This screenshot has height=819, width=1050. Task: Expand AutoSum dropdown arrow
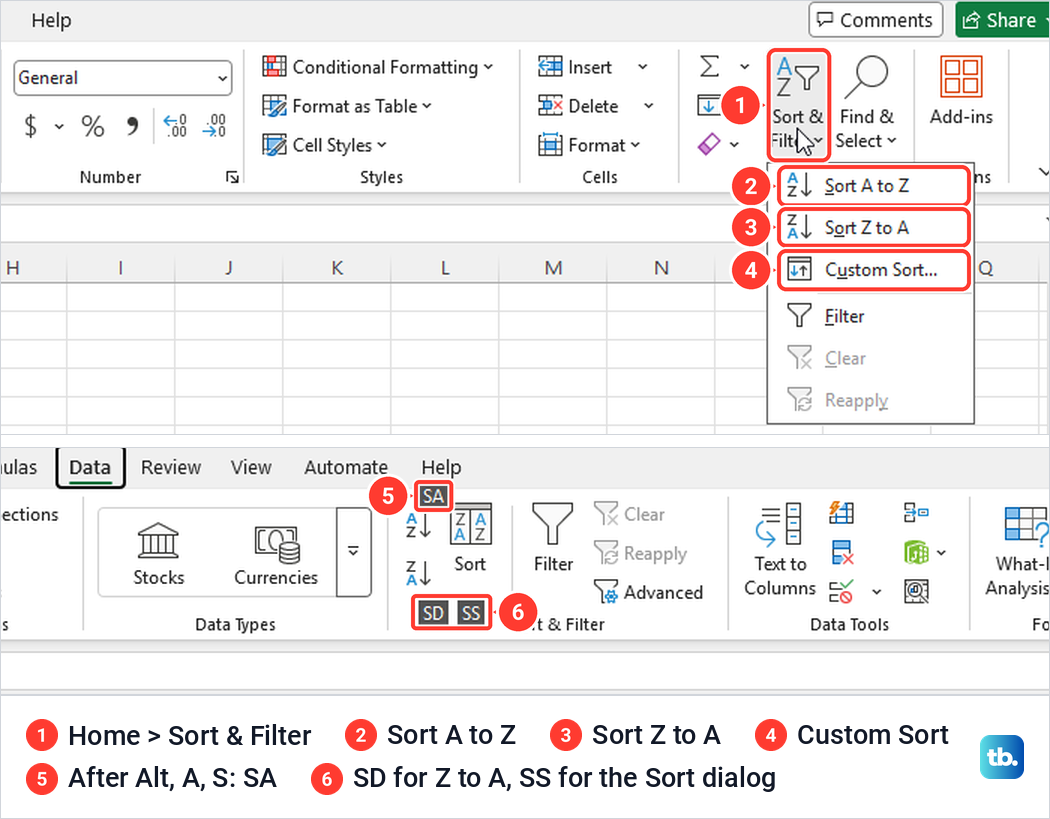point(744,66)
